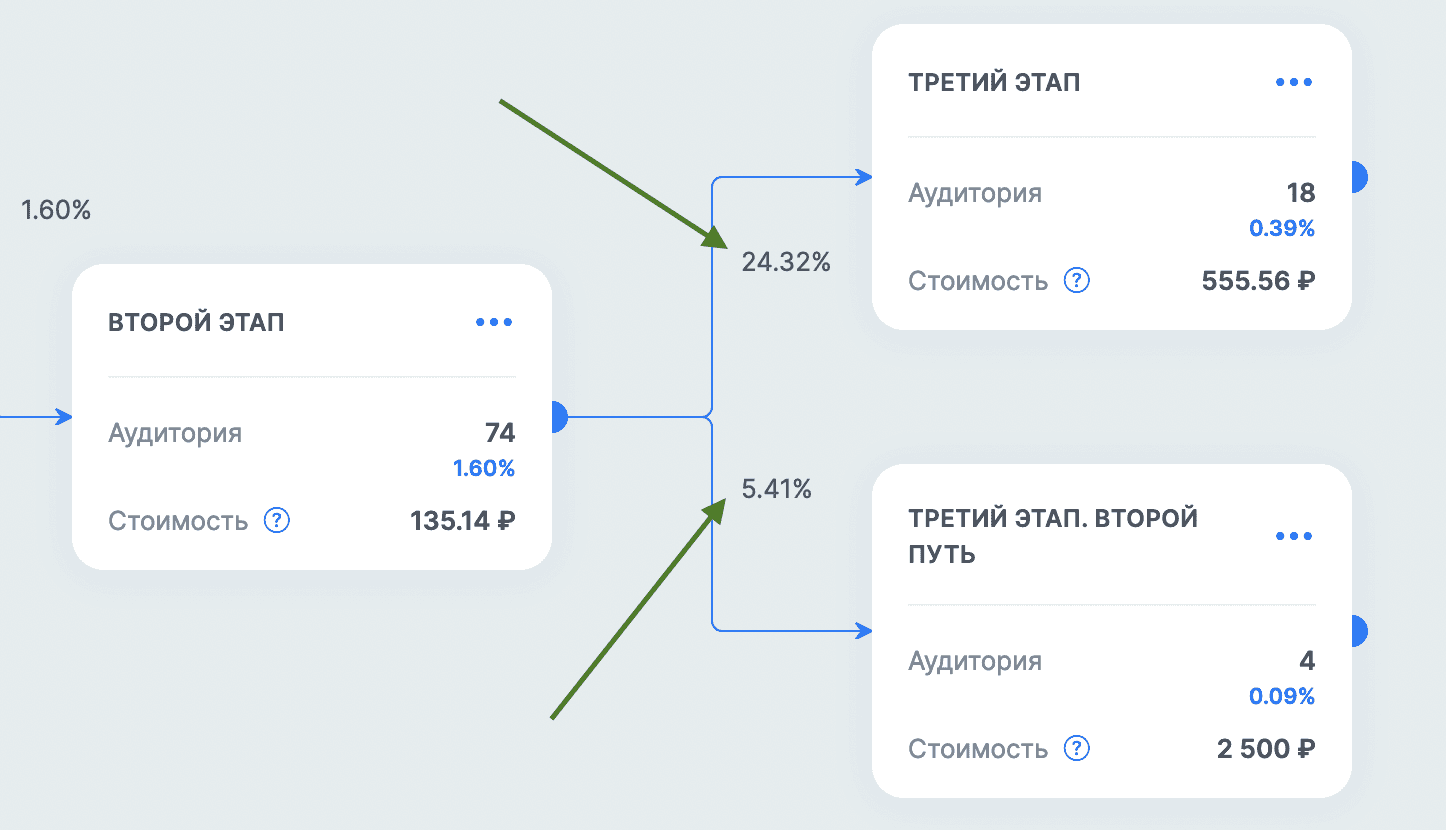Click cost help icon in Третий этап. Второй путь
Screen dimensions: 1446x830
coord(1076,749)
